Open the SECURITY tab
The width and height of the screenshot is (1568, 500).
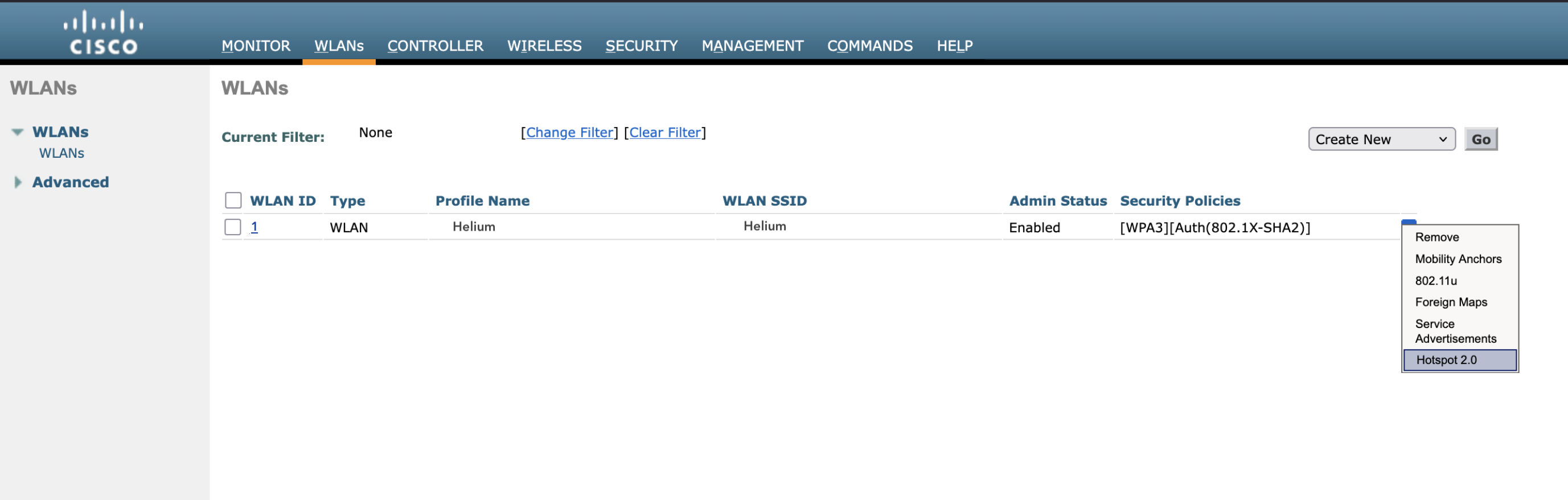coord(641,46)
